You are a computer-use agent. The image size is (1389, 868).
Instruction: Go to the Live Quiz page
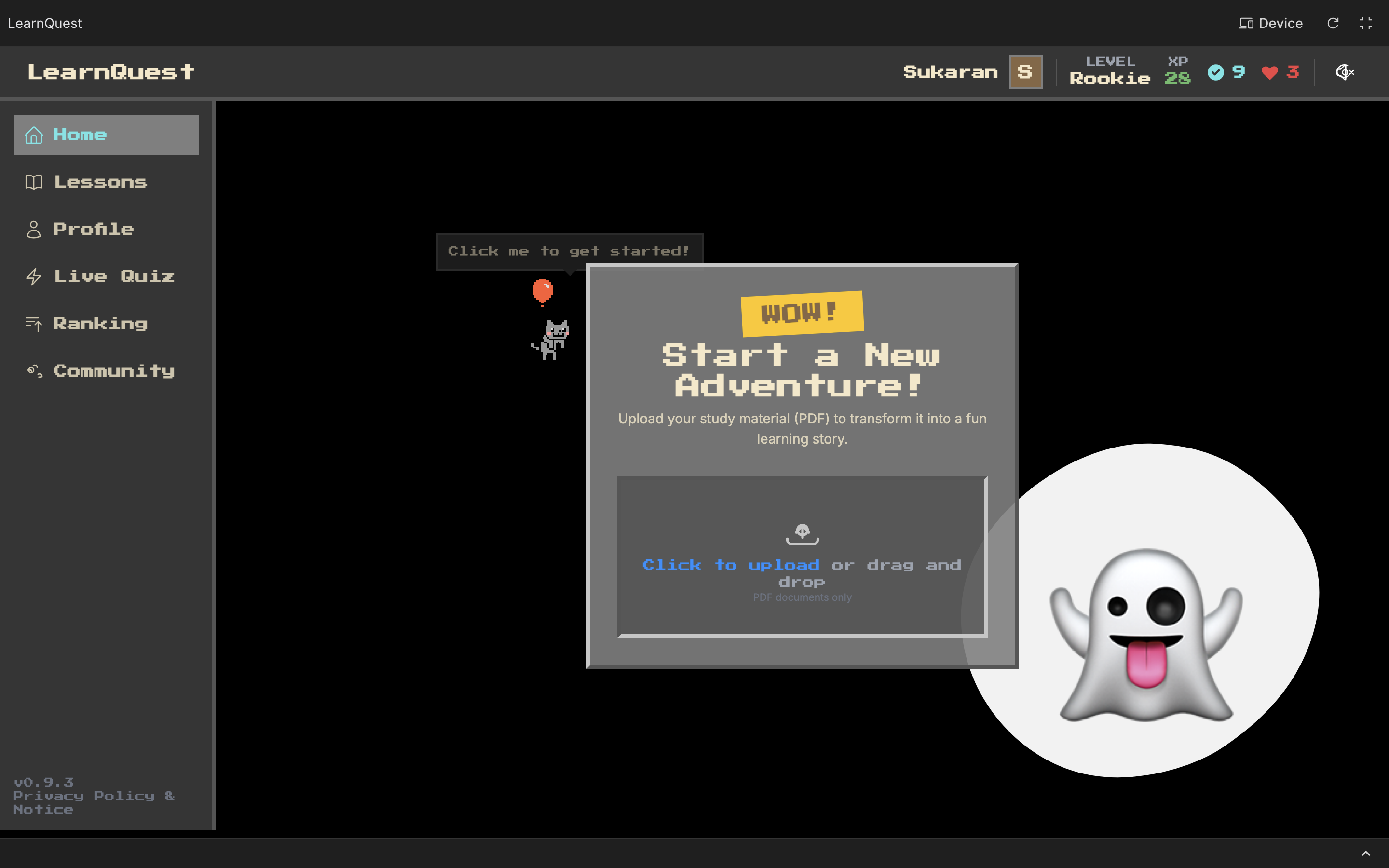[x=114, y=277]
